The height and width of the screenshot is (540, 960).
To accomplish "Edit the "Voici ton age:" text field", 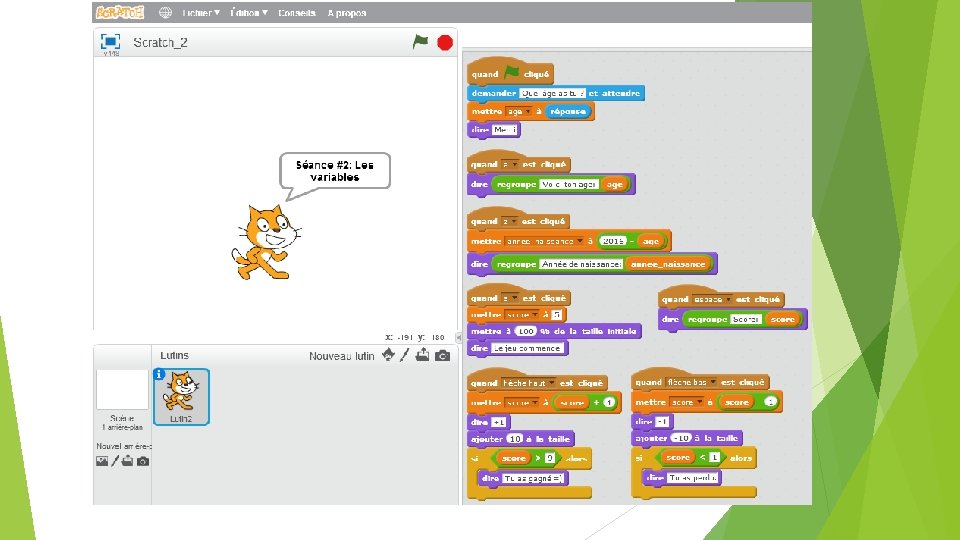I will 569,184.
